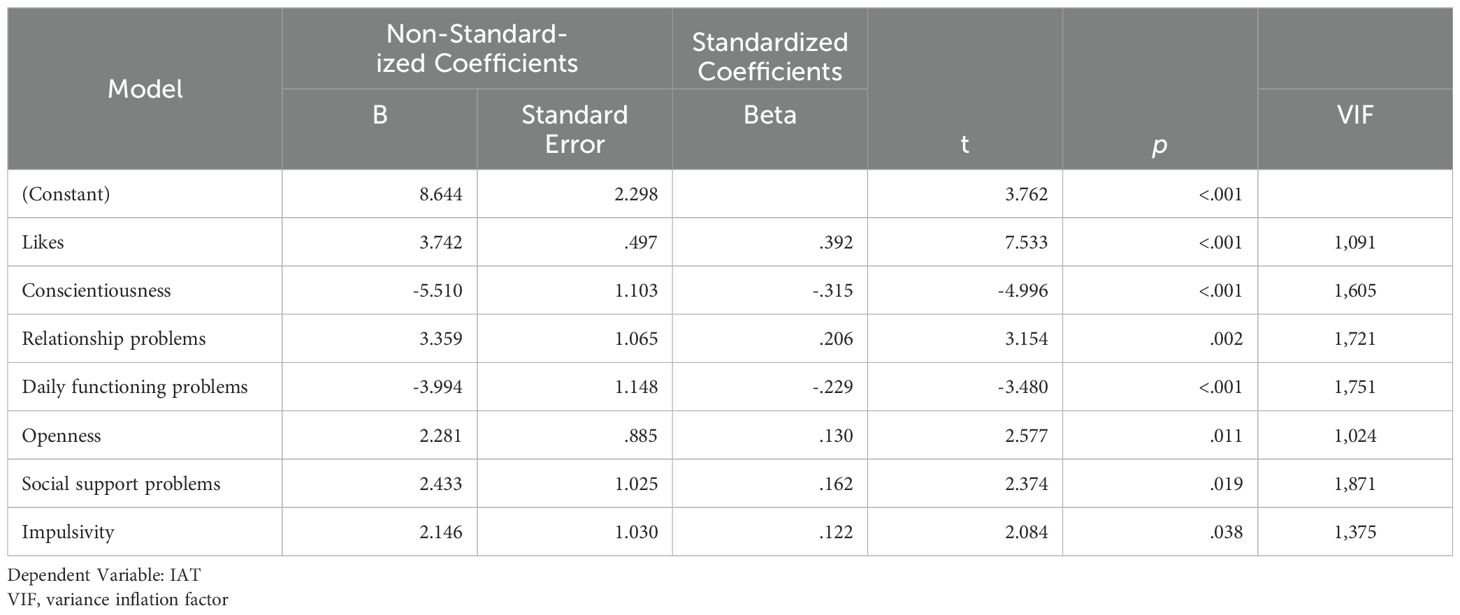
Task: Select the Standard Error column header
Action: 575,129
